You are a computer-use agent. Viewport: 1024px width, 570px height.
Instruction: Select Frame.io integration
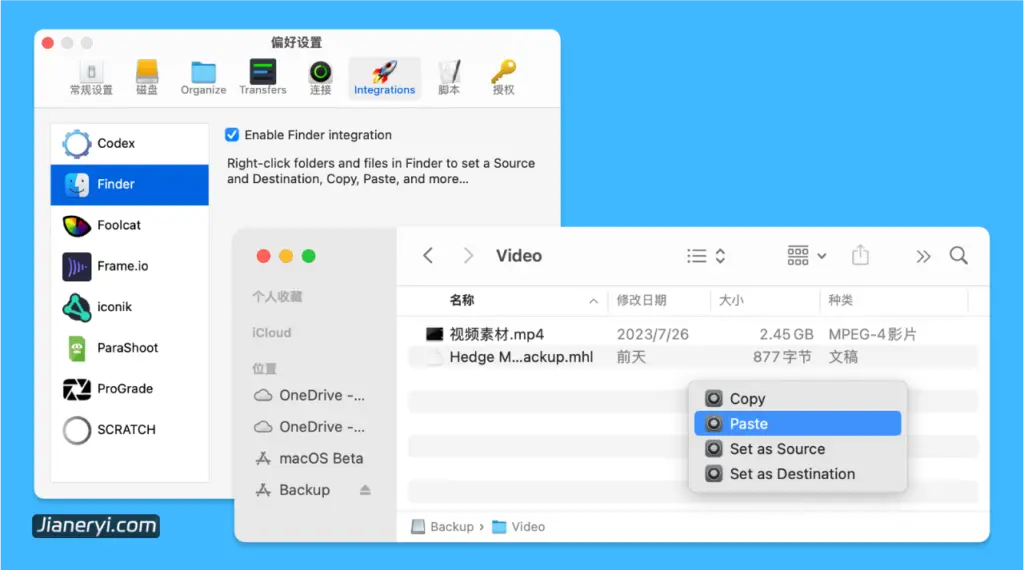pyautogui.click(x=129, y=266)
